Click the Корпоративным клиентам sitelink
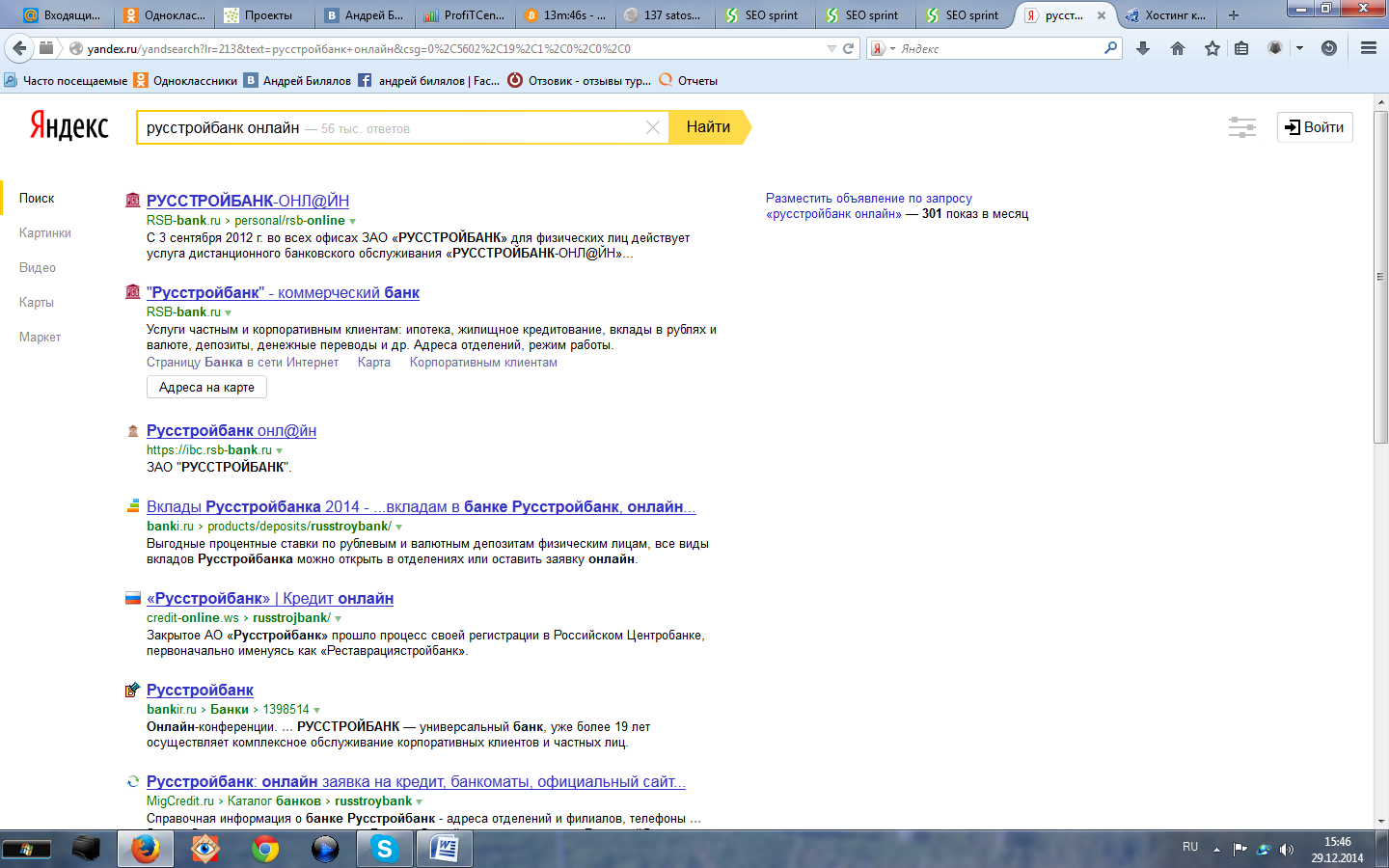This screenshot has height=868, width=1389. (x=483, y=363)
